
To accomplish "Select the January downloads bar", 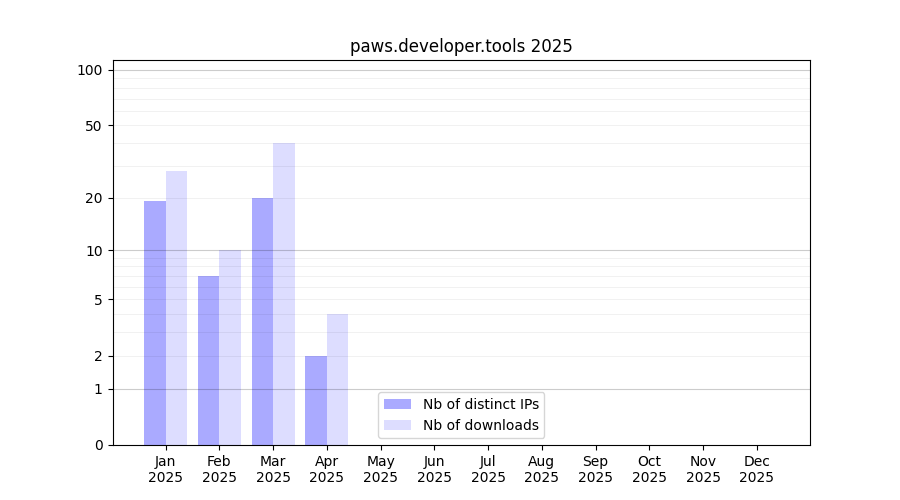I will coord(176,308).
